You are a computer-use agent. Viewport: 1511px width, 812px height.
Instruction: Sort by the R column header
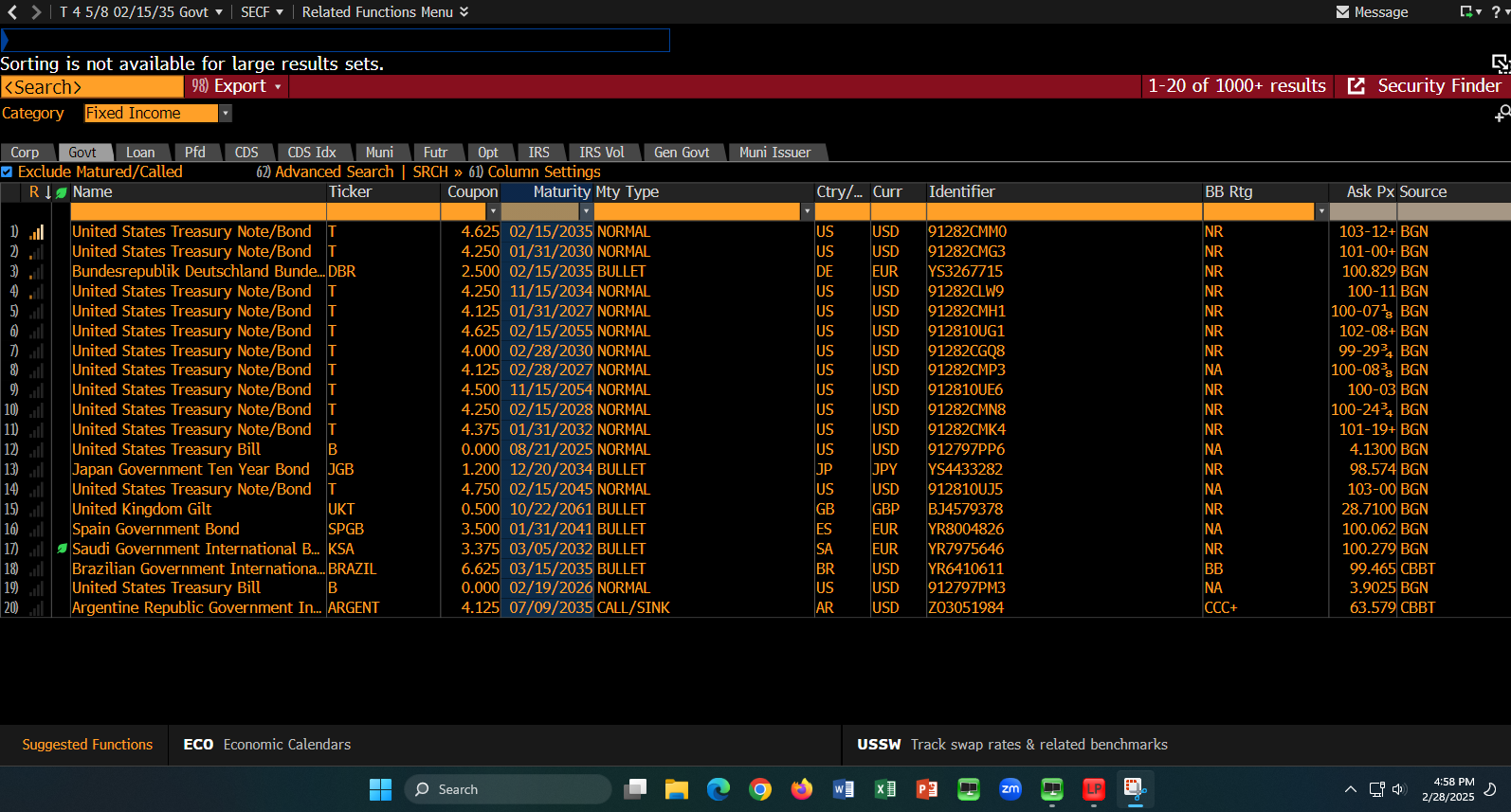click(x=34, y=191)
